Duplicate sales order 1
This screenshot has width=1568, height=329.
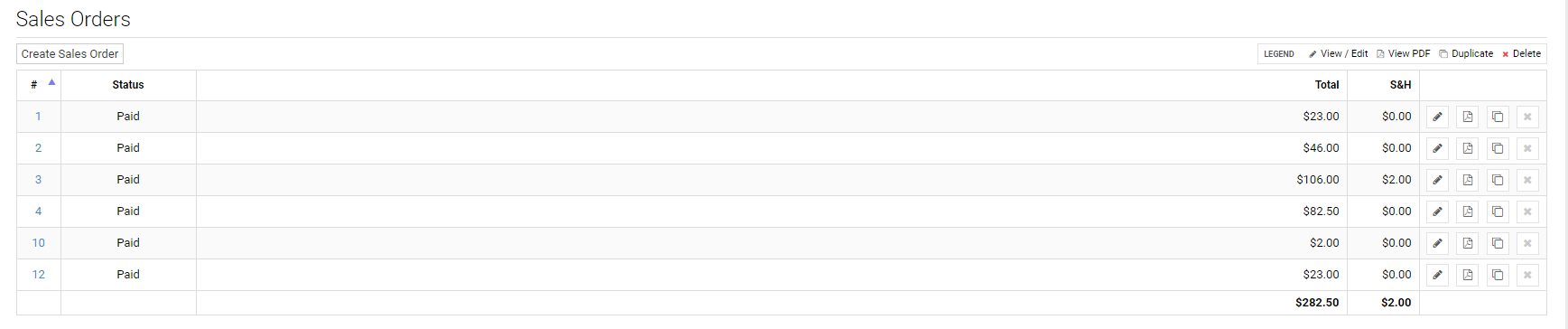point(1497,117)
